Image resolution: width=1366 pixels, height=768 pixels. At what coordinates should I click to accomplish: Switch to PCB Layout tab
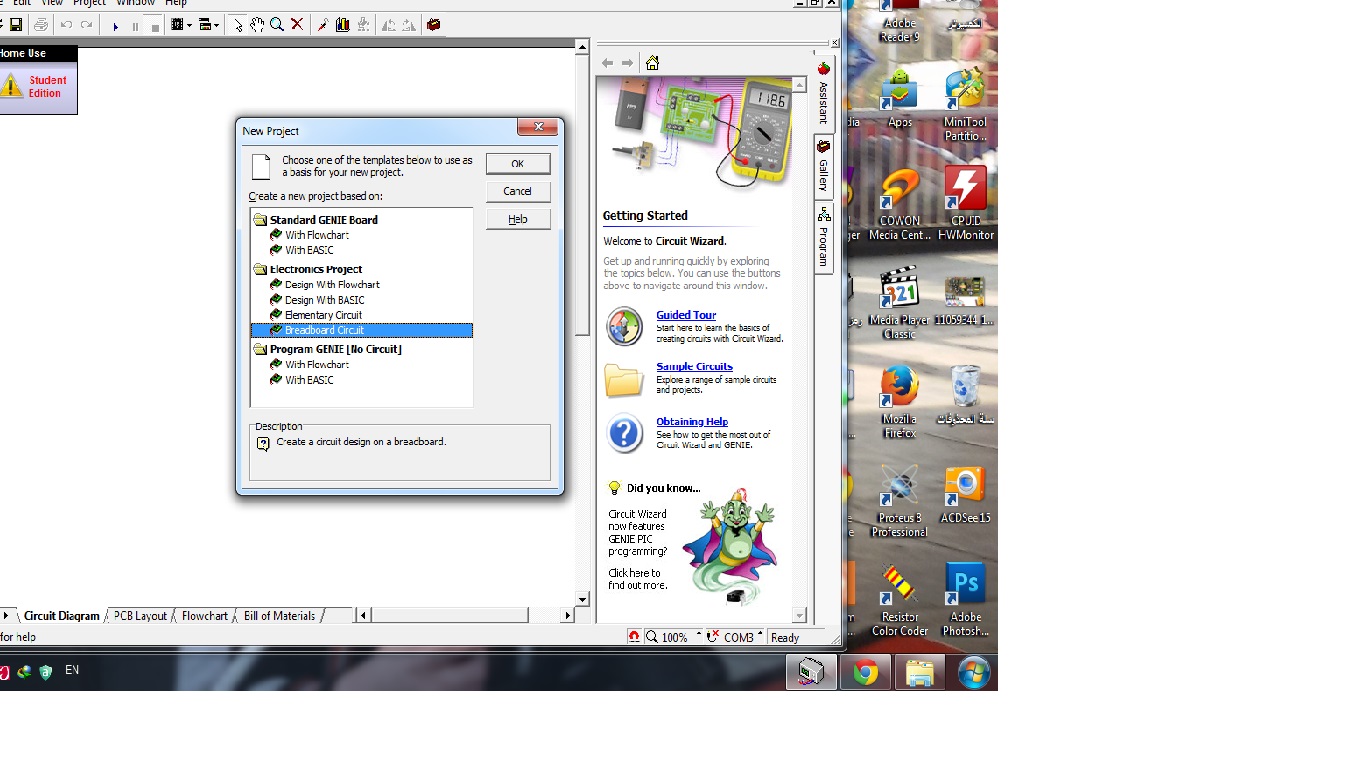pyautogui.click(x=140, y=616)
